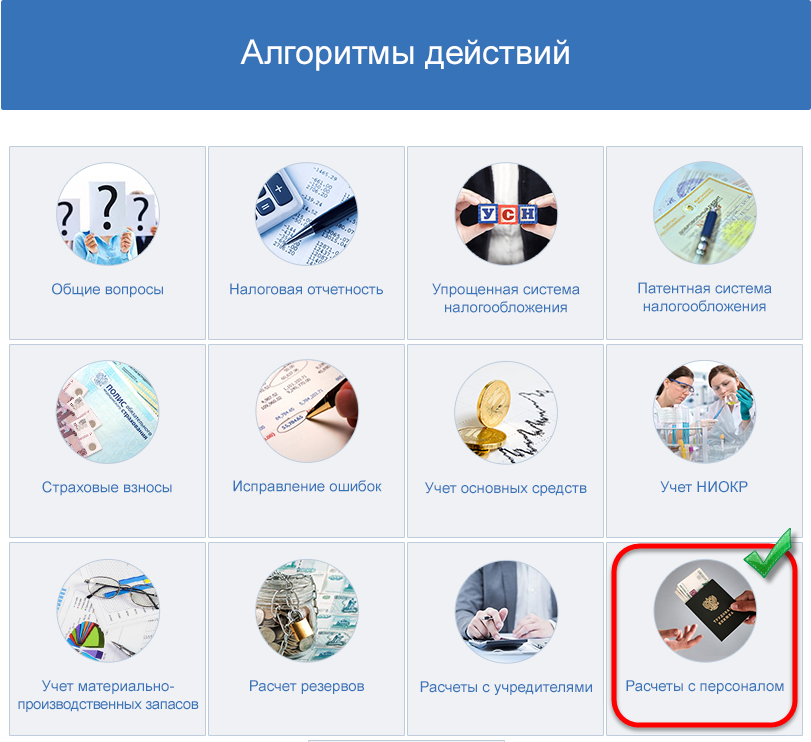Open the Исправление ошибок link

point(307,486)
